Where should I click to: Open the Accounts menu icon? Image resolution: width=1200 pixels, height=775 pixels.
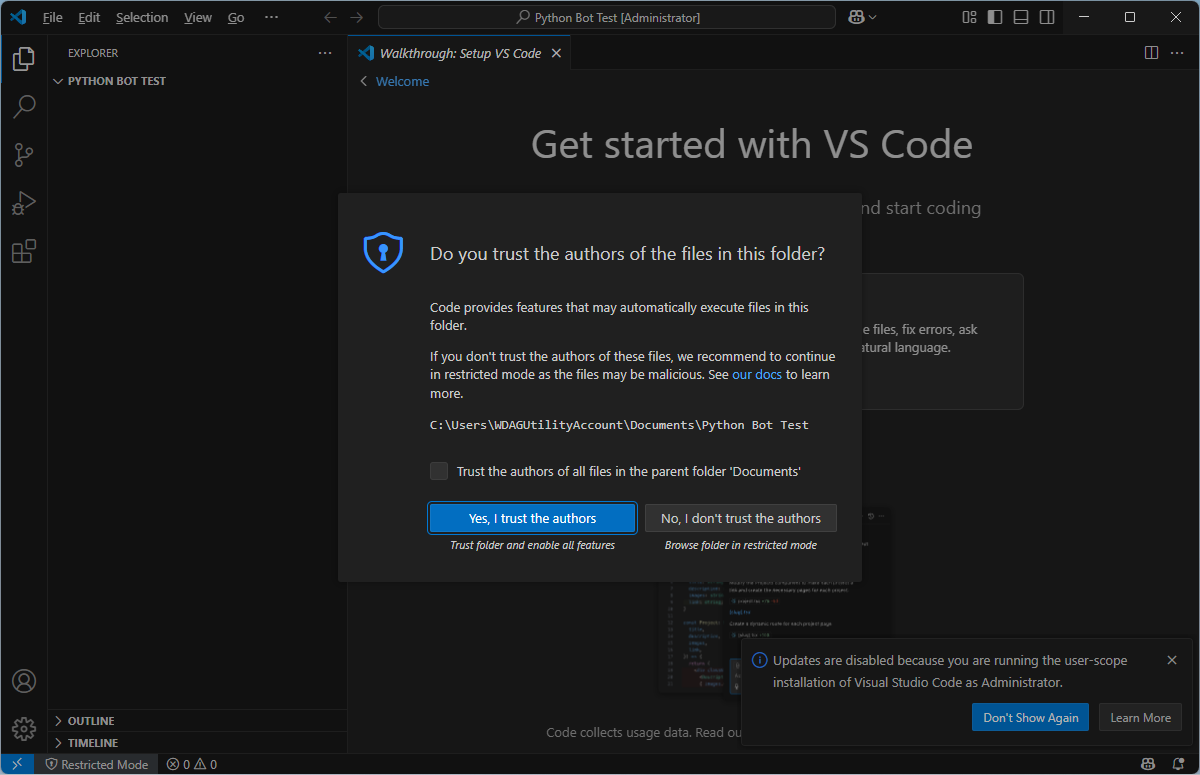pyautogui.click(x=24, y=681)
